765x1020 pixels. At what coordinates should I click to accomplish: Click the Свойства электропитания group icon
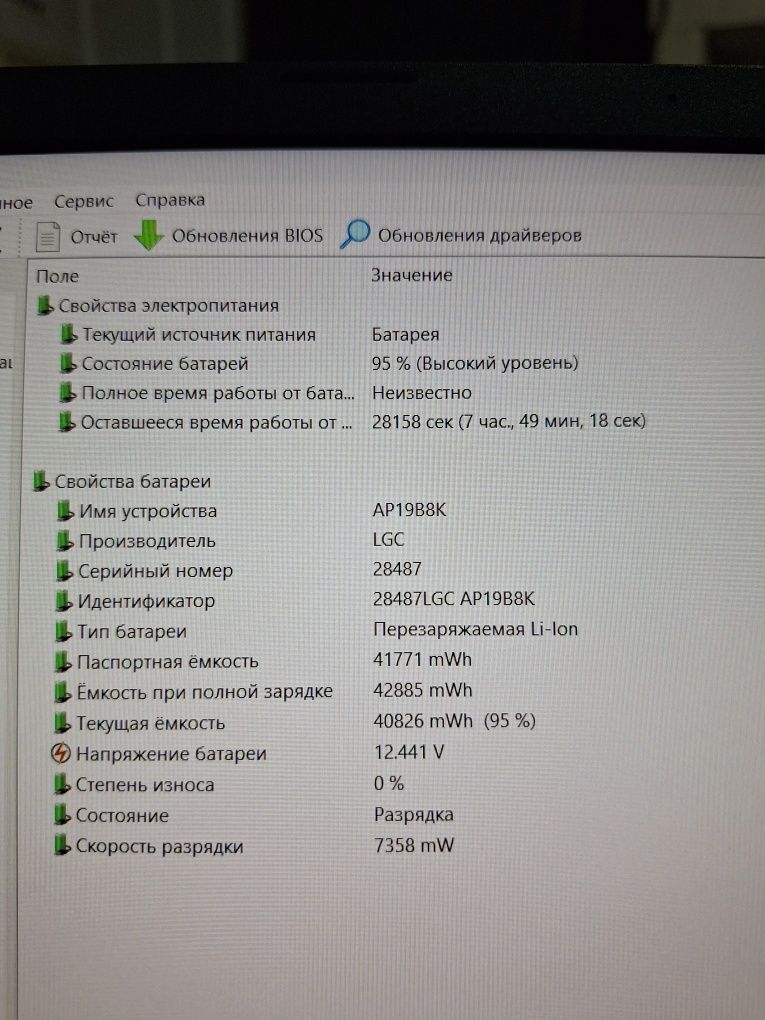point(45,306)
